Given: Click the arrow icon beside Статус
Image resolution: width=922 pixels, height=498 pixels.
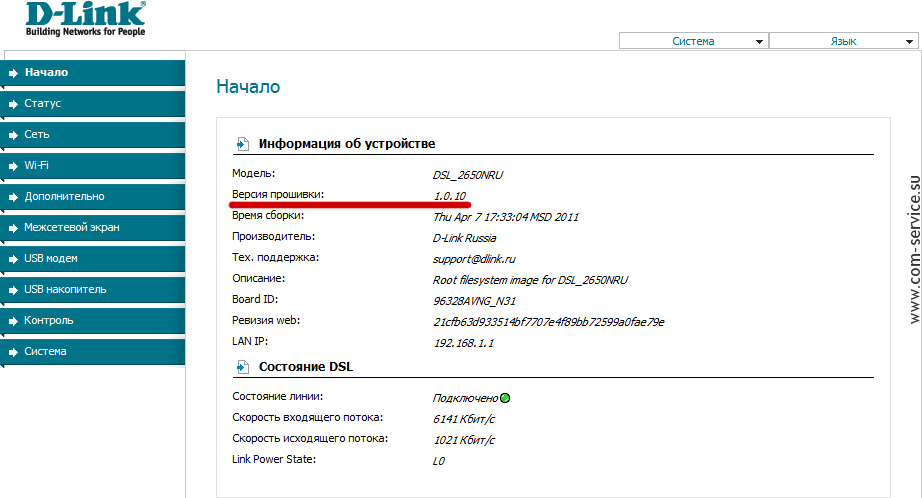Looking at the screenshot, I should point(13,104).
